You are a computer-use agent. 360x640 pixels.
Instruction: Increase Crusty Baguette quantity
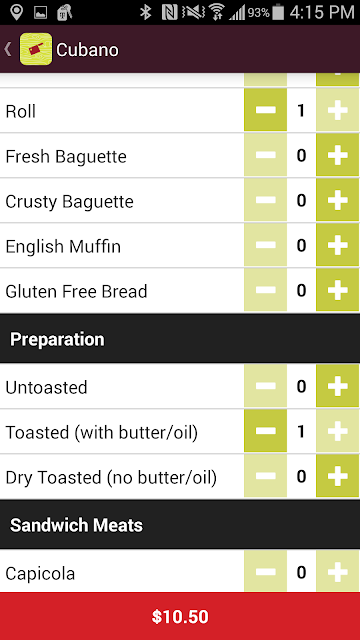[338, 200]
